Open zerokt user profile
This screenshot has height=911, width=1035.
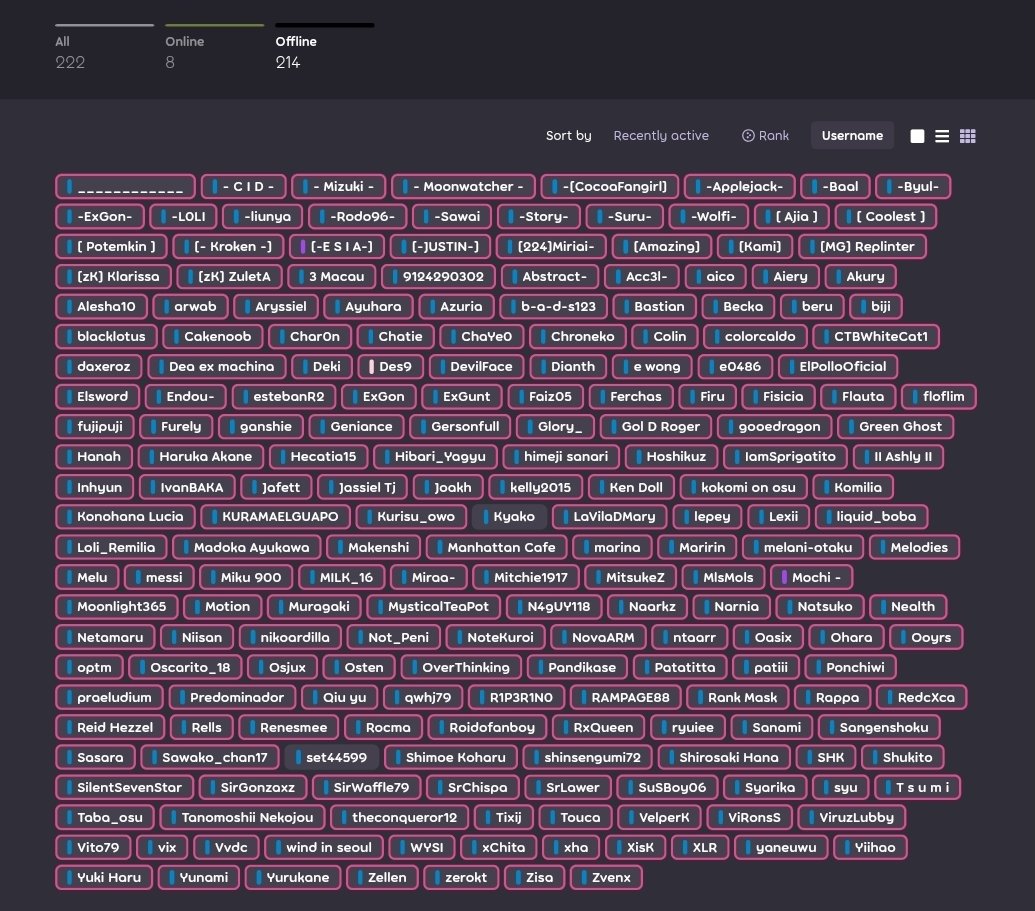coord(461,878)
